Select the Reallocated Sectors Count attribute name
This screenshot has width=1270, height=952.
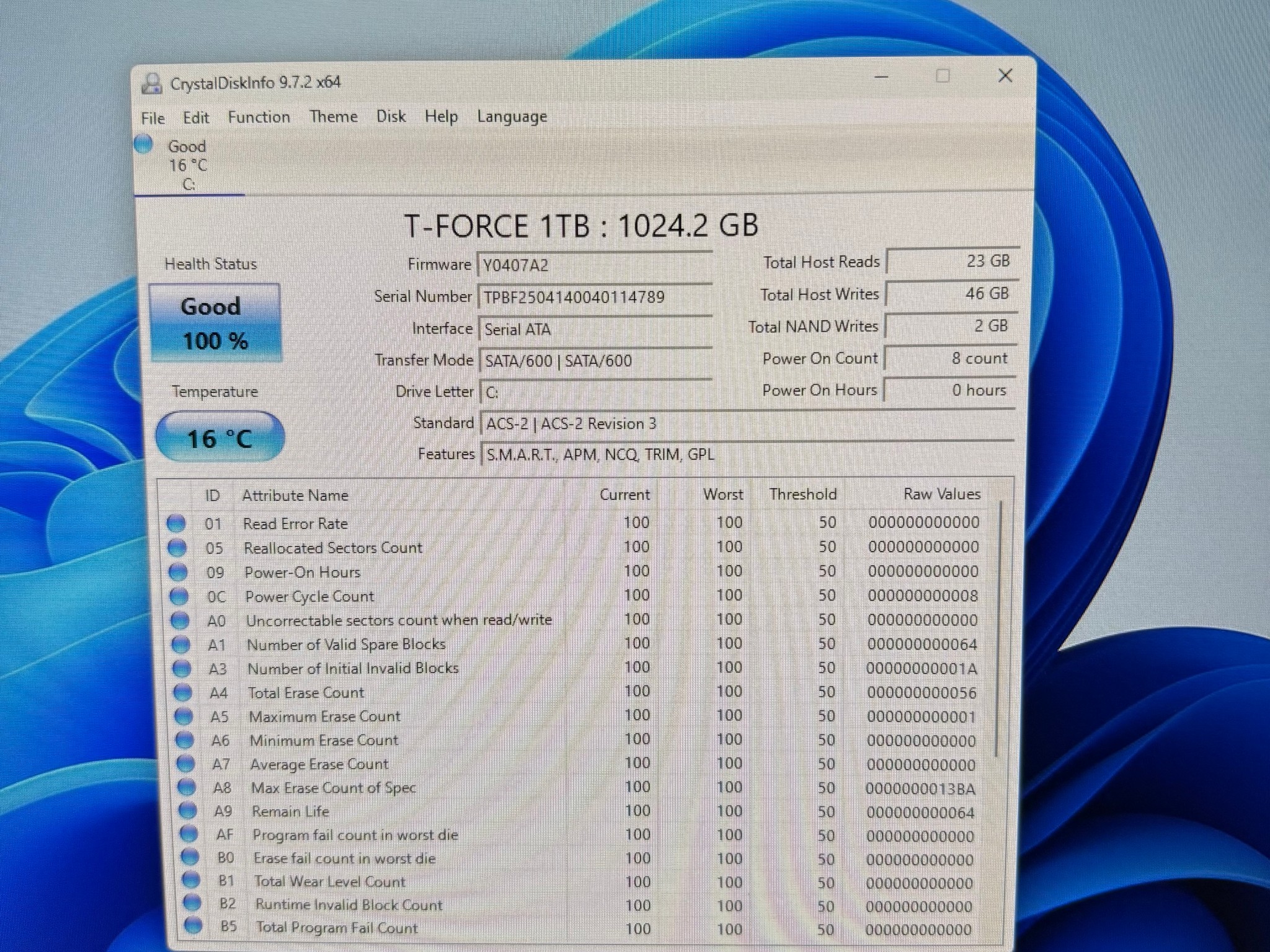[x=333, y=548]
